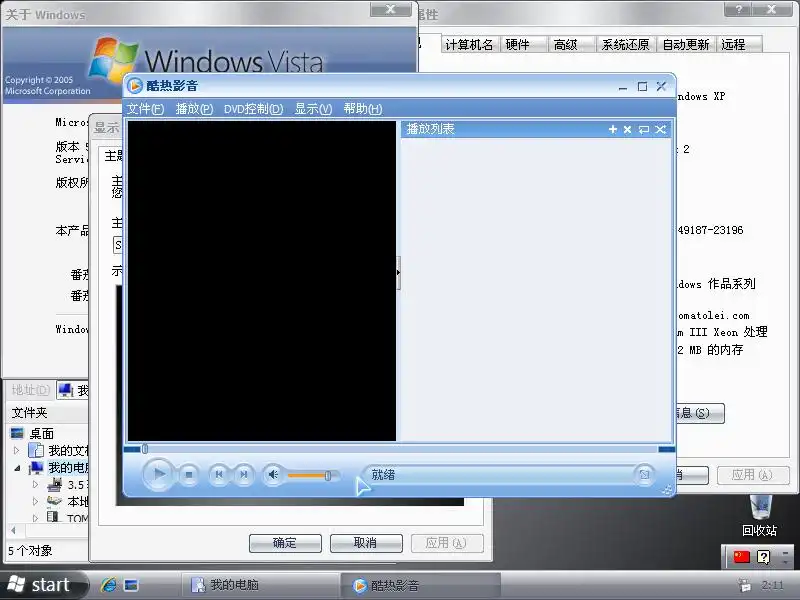Open the 显示(V) menu
The width and height of the screenshot is (800, 600).
coord(313,109)
